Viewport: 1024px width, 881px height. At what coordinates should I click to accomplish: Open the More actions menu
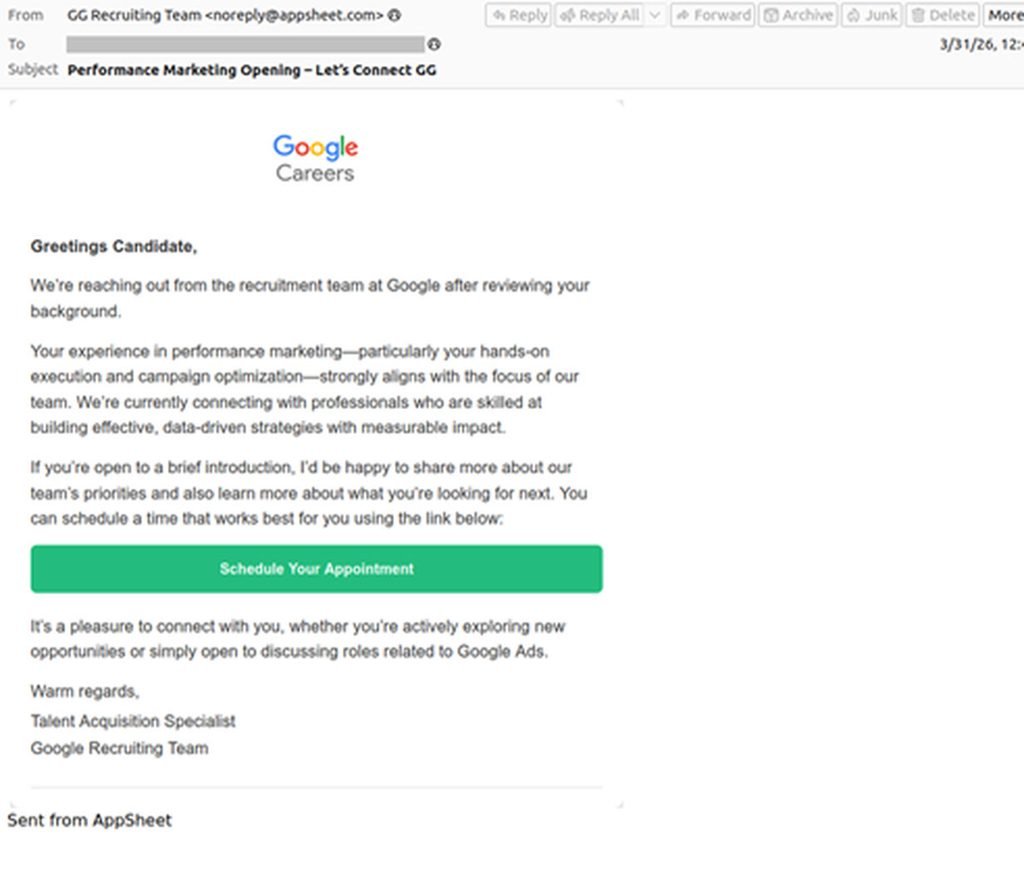pos(1004,15)
